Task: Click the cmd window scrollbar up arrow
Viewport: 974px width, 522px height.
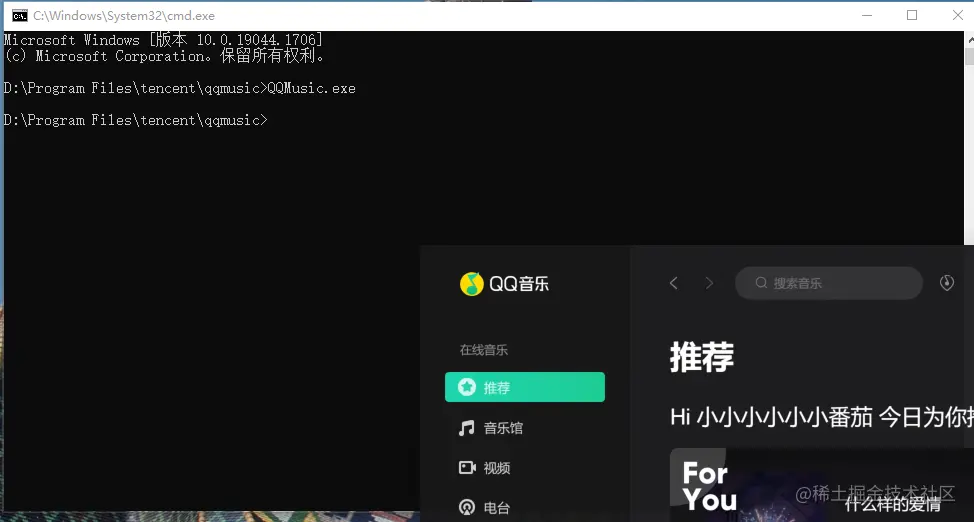Action: (x=969, y=39)
